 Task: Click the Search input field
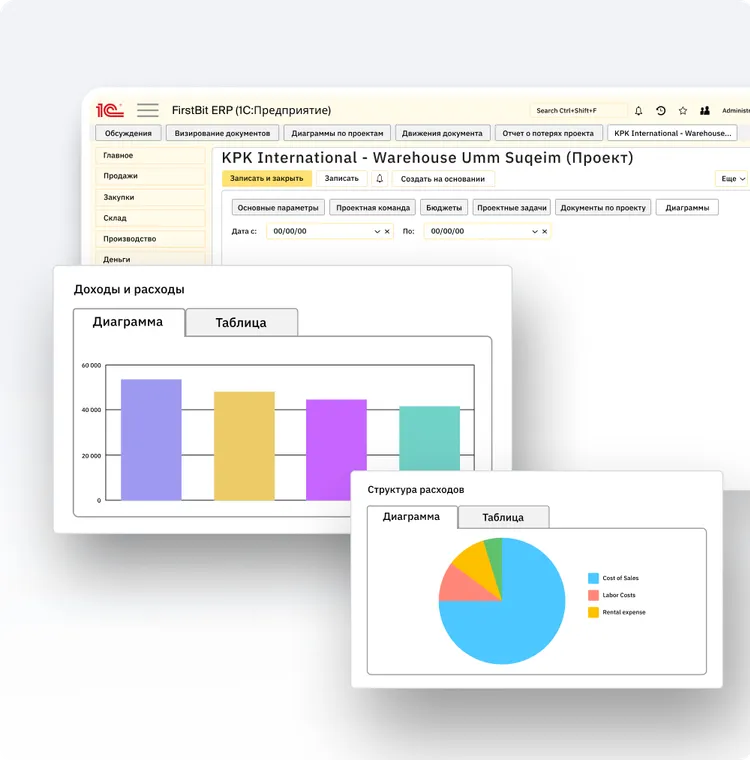tap(578, 111)
